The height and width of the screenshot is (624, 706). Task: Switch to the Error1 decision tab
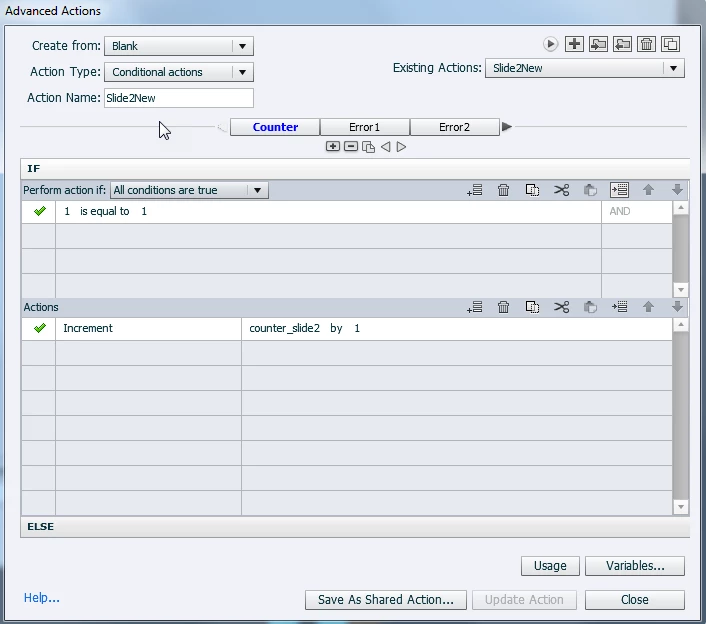365,127
